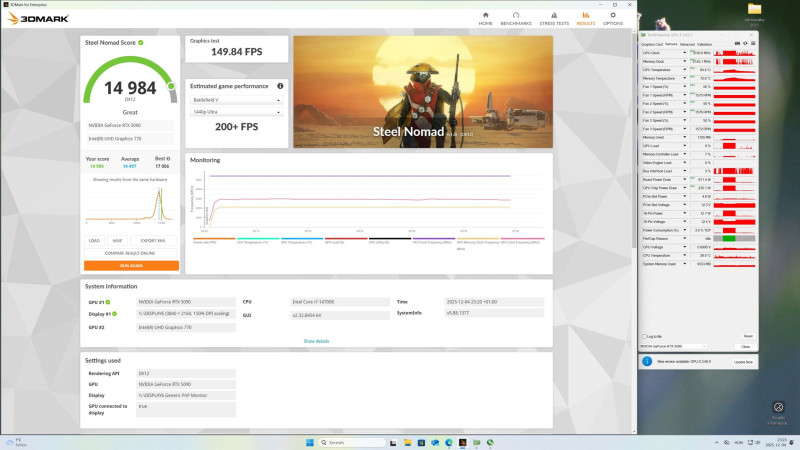800x450 pixels.
Task: Open the Show details link
Action: tap(316, 341)
